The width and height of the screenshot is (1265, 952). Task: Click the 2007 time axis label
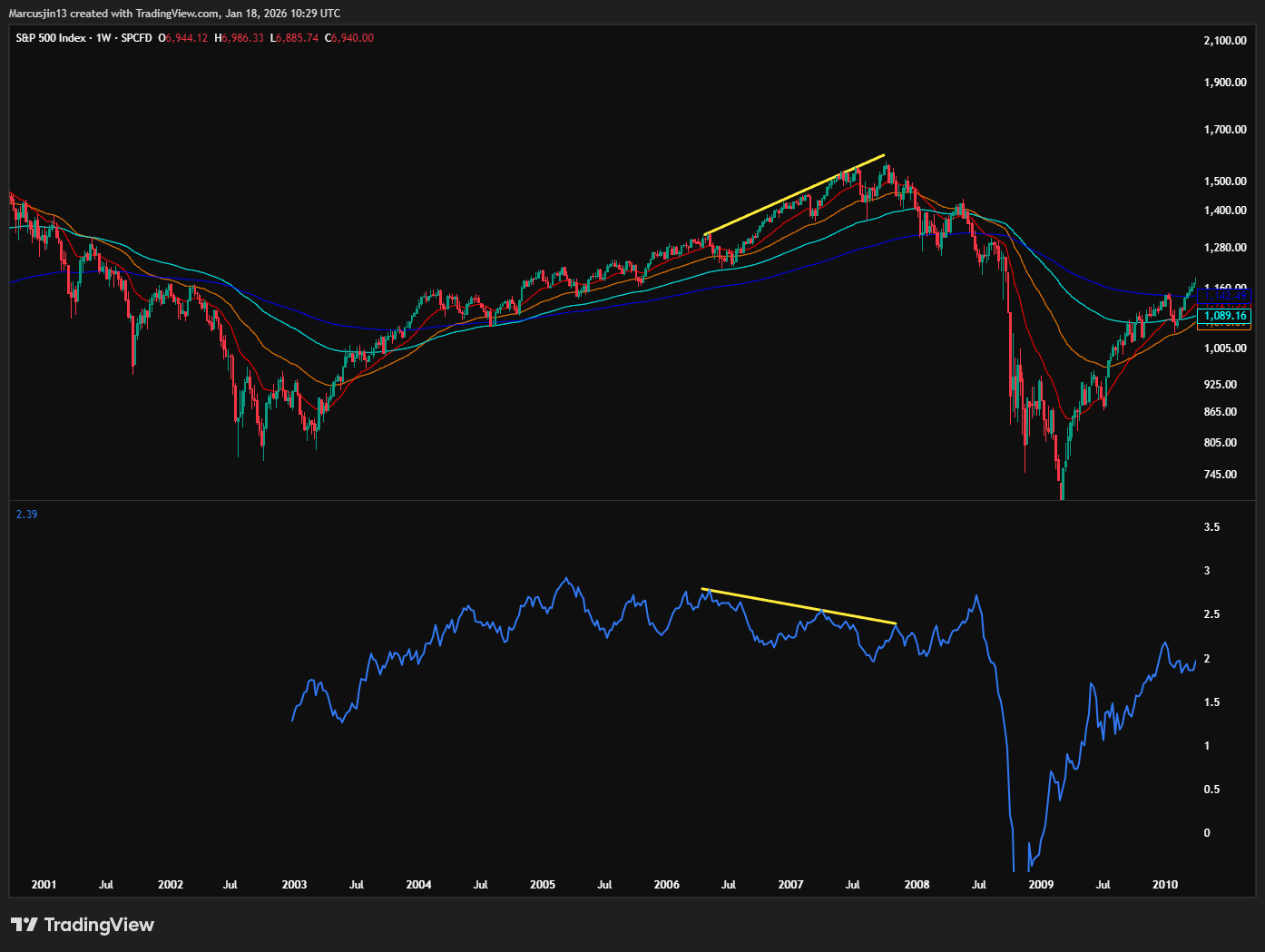point(790,885)
